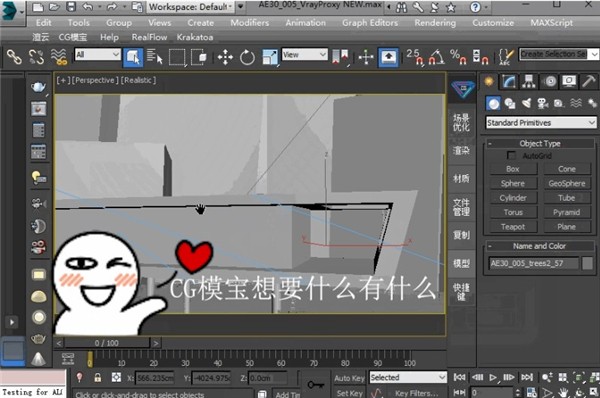Open the Display command panel

(x=569, y=81)
